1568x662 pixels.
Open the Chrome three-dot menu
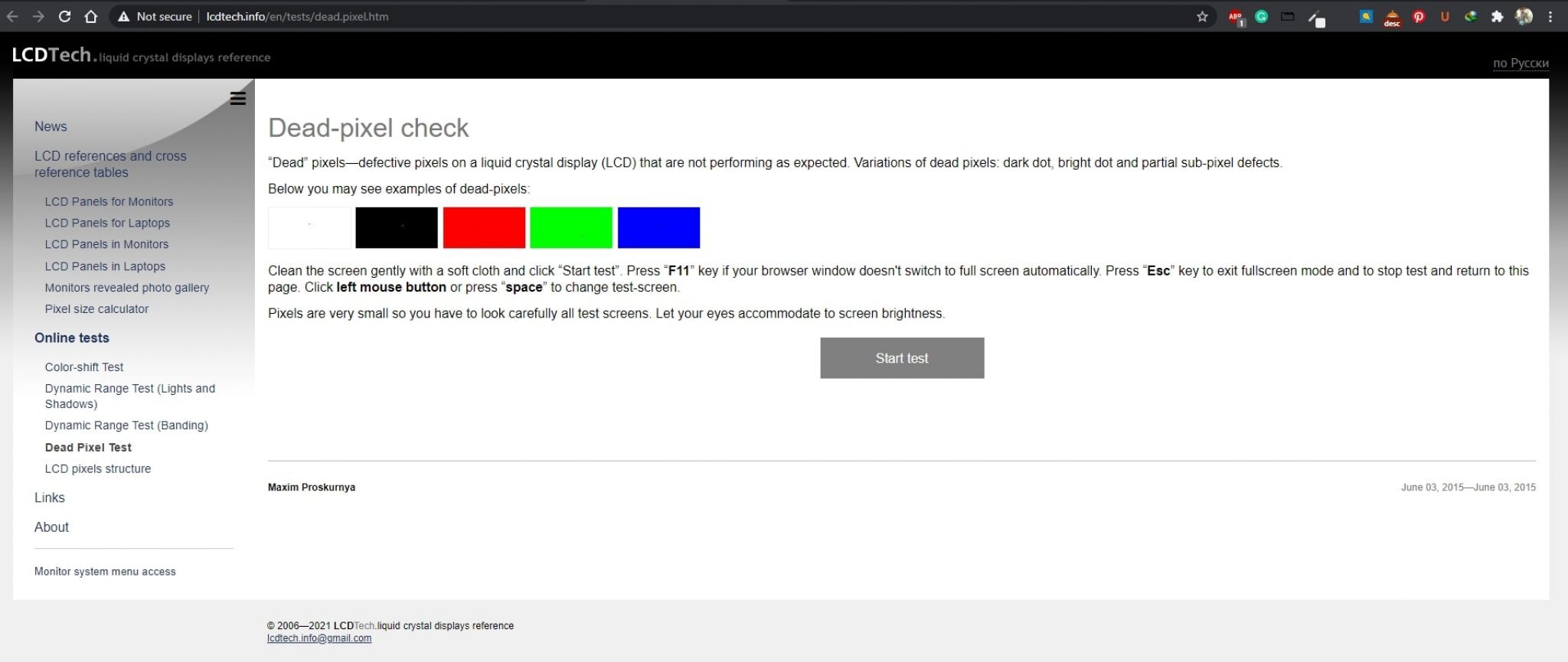1550,16
